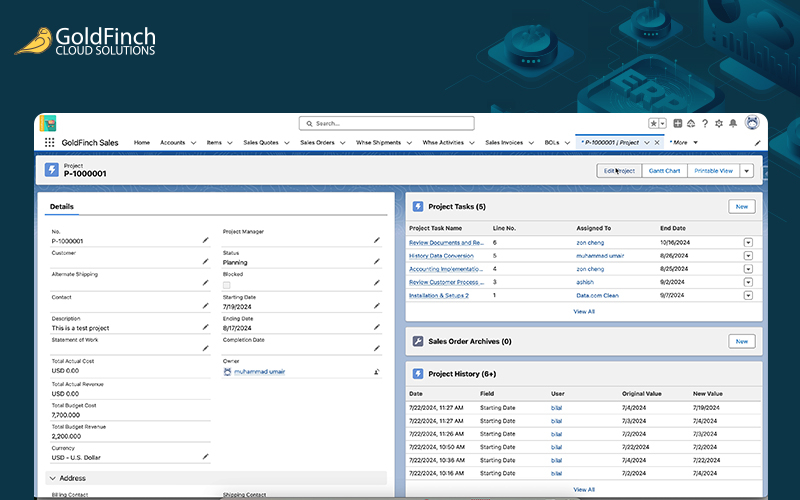Toggle the Blocked checkbox
The image size is (800, 500).
(227, 285)
